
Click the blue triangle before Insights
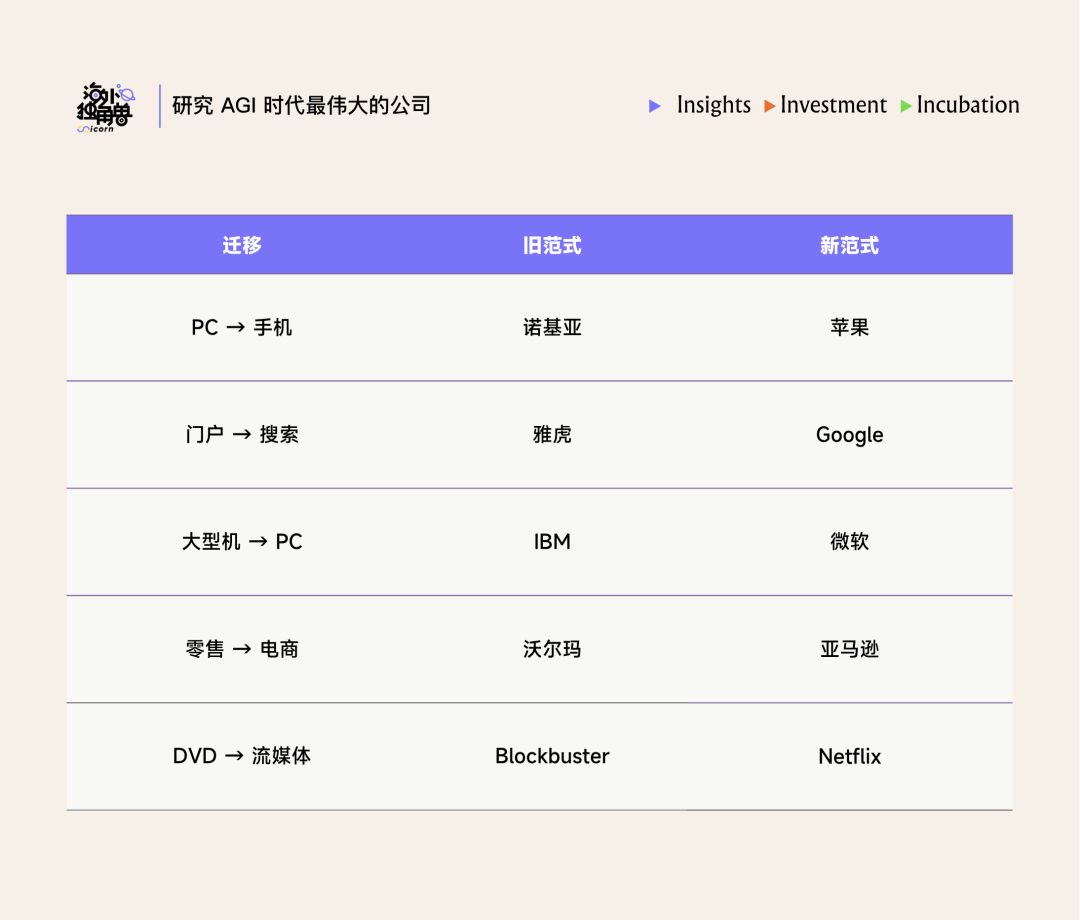click(655, 106)
